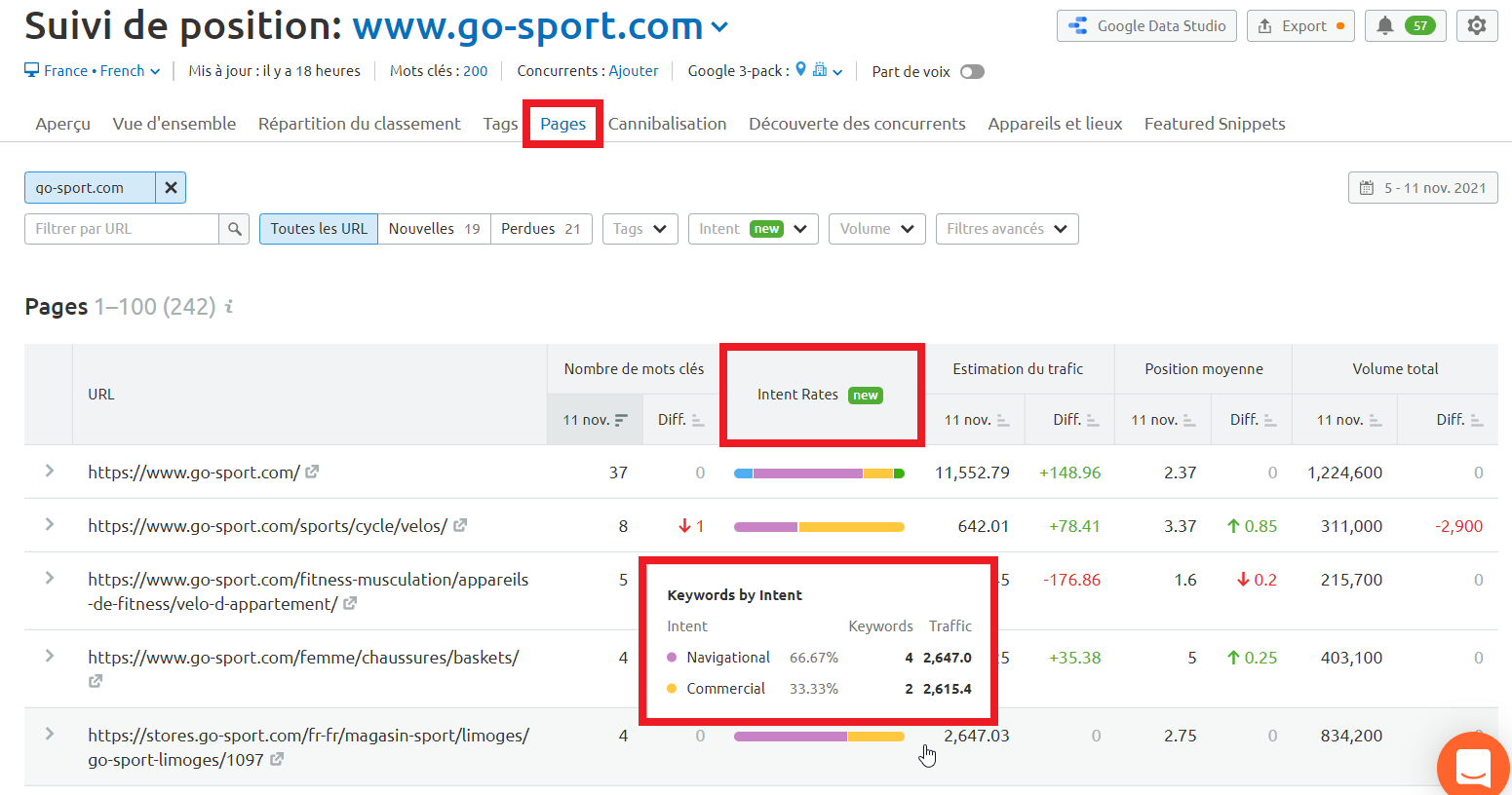The image size is (1512, 795).
Task: Open the orange chat support widget
Action: pyautogui.click(x=1473, y=766)
